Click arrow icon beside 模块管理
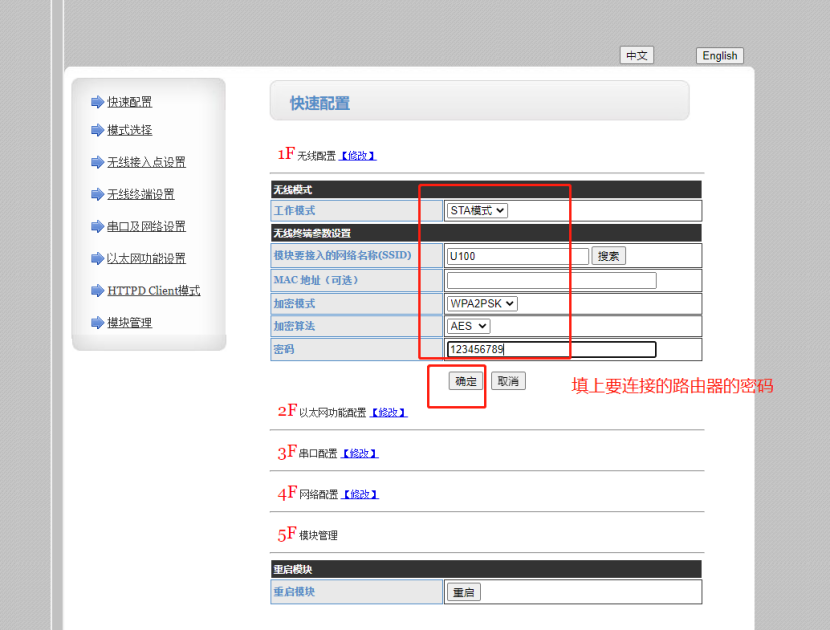Viewport: 830px width, 630px height. point(97,323)
